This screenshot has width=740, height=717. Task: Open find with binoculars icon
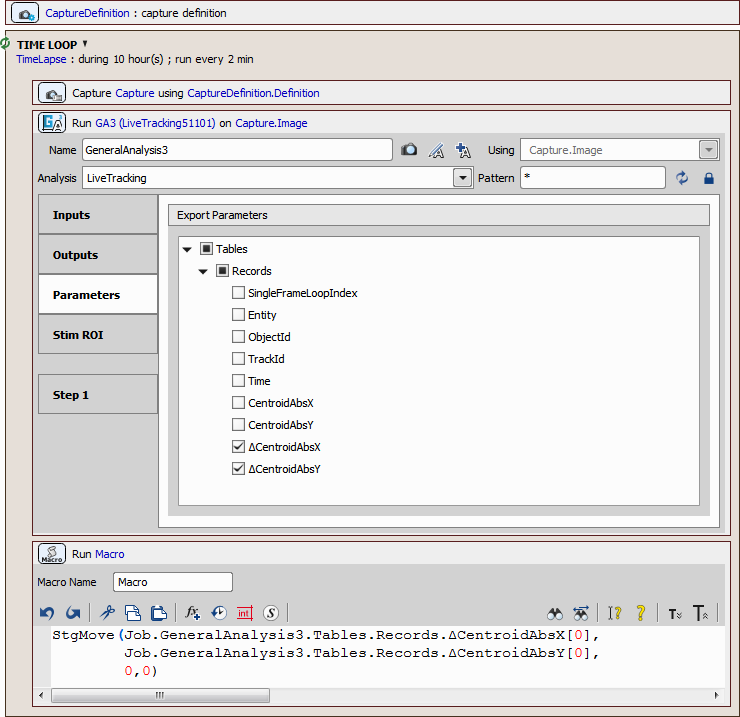[x=555, y=614]
